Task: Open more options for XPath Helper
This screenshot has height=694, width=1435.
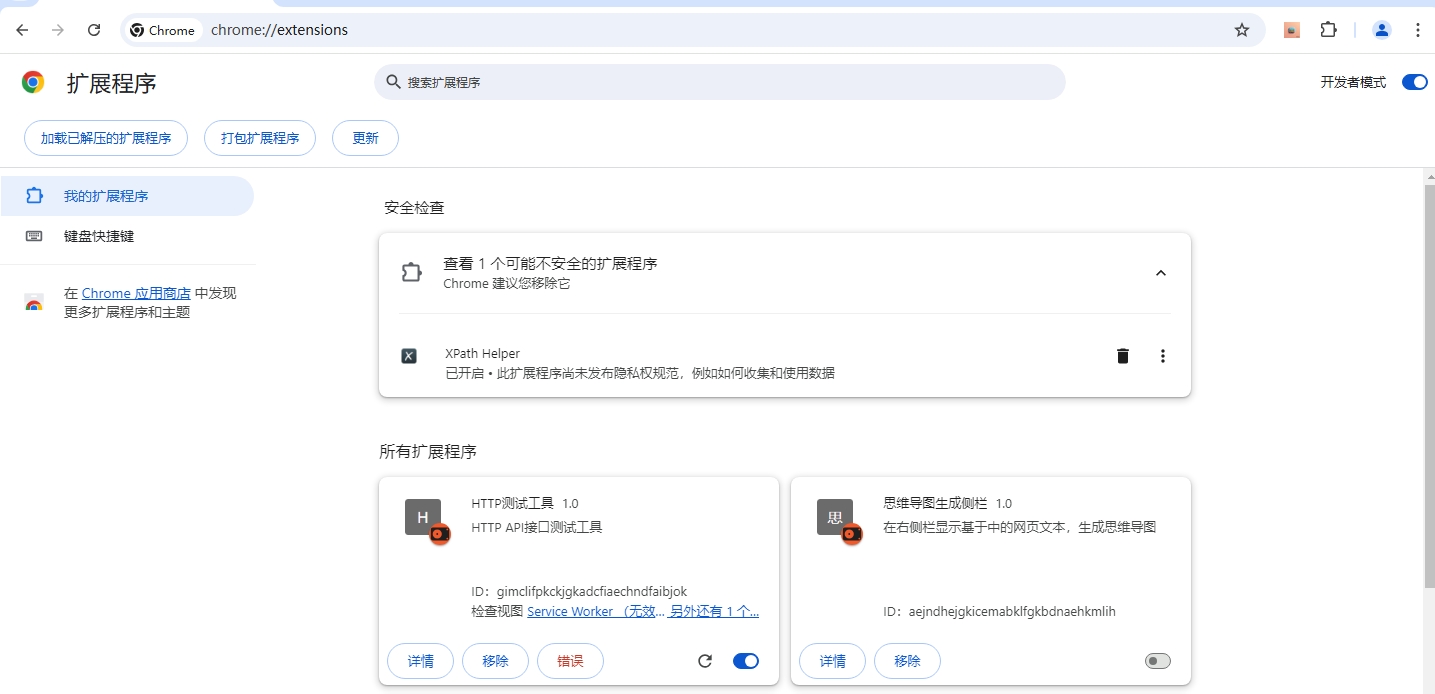Action: (x=1162, y=356)
